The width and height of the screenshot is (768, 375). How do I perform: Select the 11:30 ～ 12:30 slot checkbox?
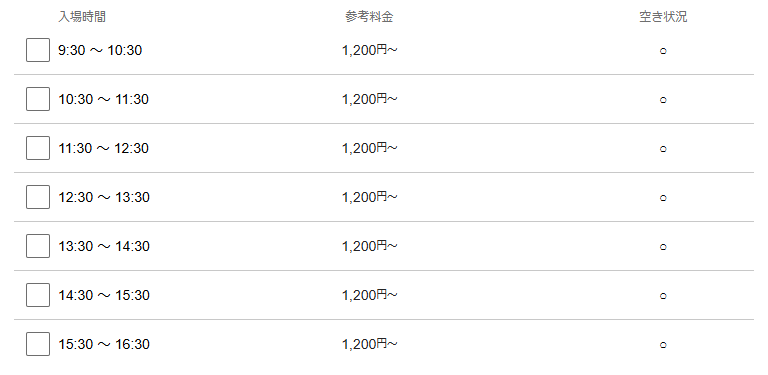(x=38, y=148)
